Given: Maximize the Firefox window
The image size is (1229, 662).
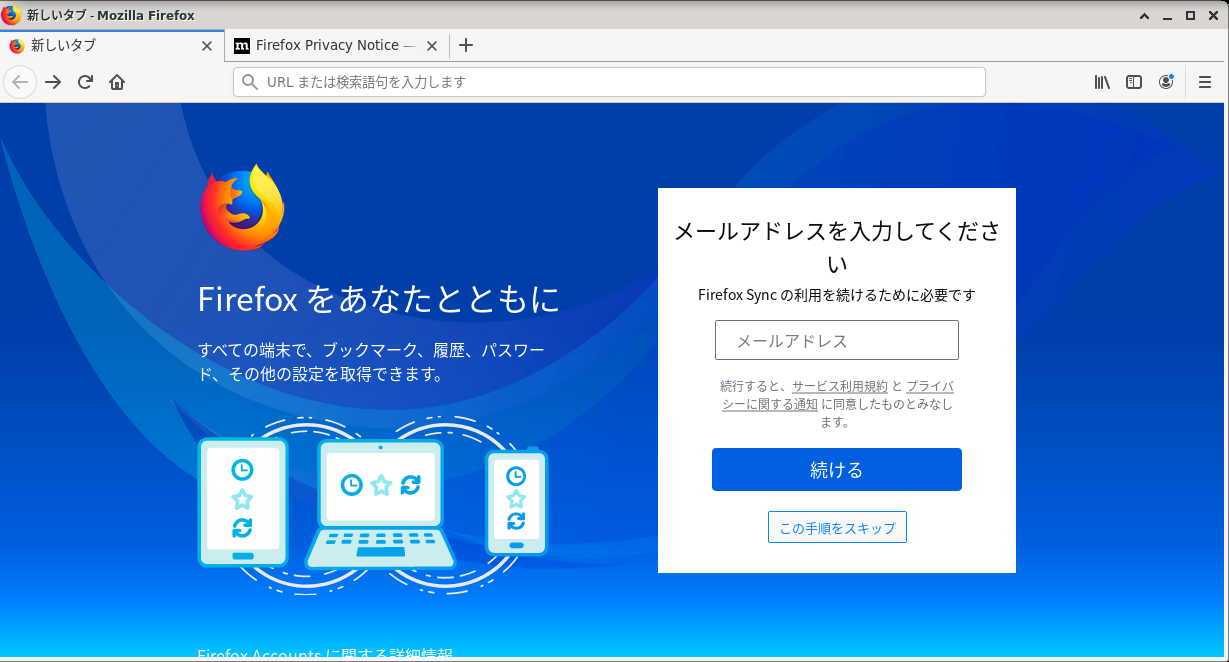Looking at the screenshot, I should point(1190,15).
